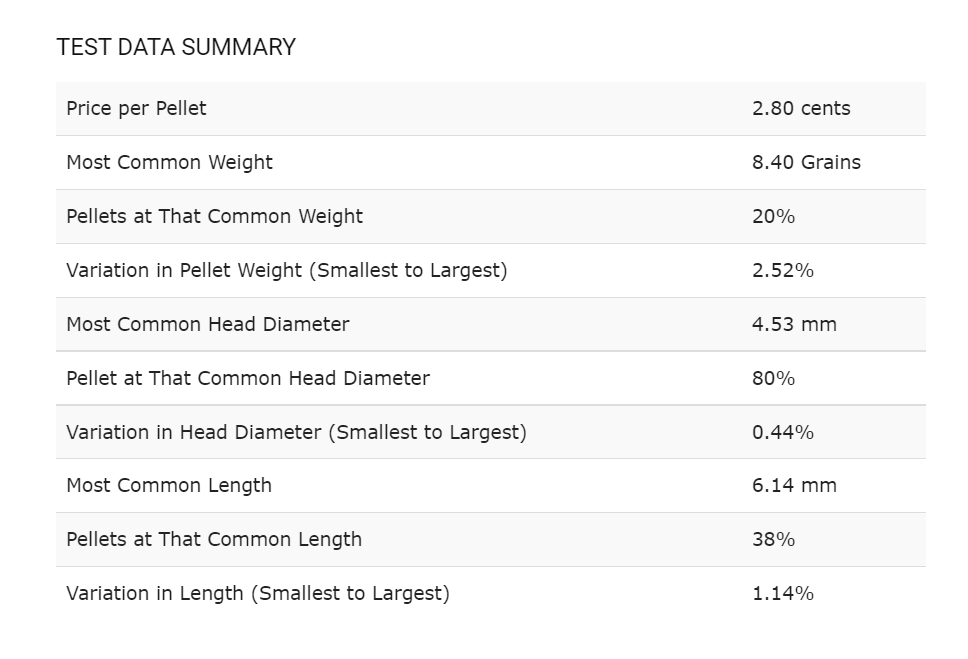The height and width of the screenshot is (659, 968).
Task: Click Pellets at That Common Length label
Action: point(214,539)
